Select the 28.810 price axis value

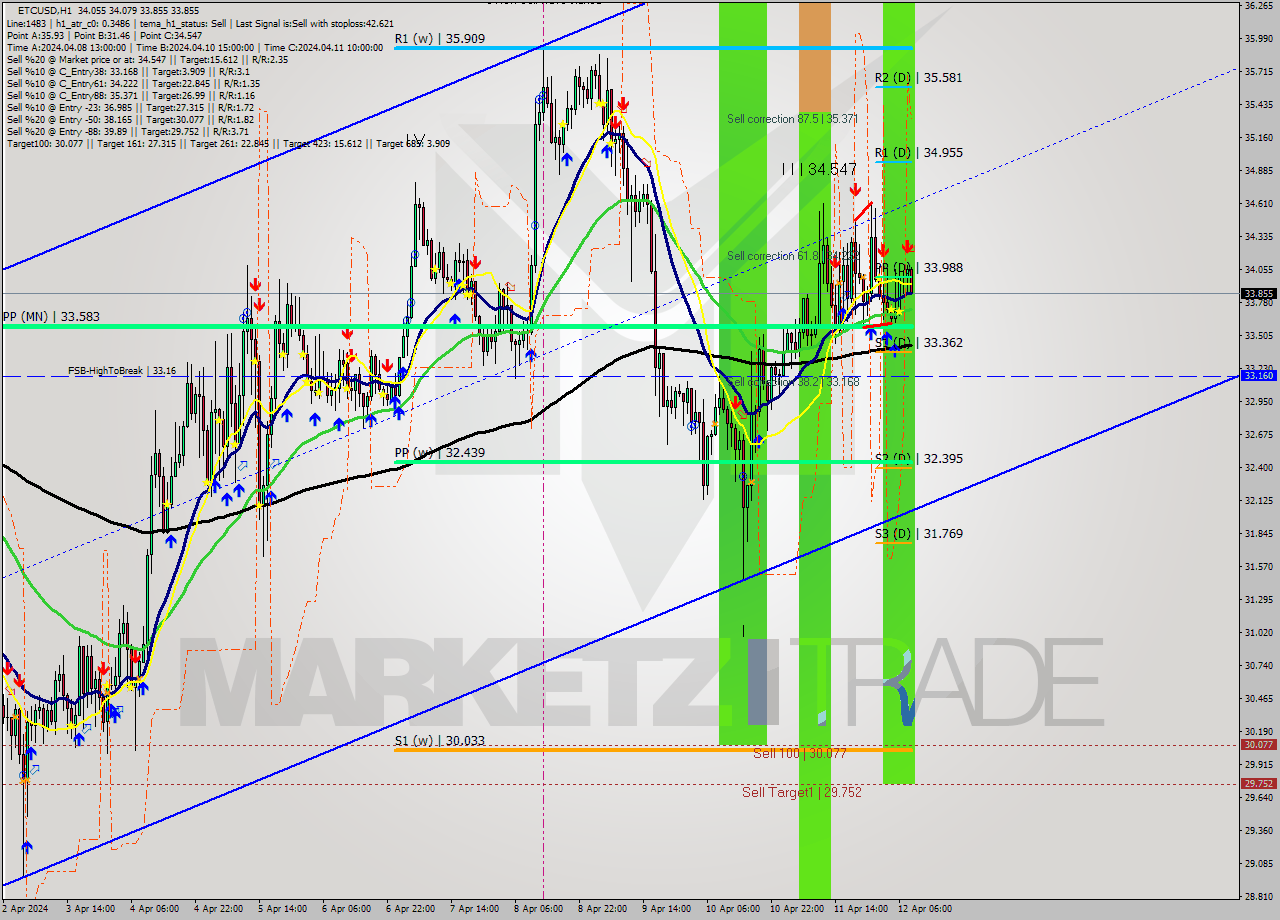point(1258,896)
